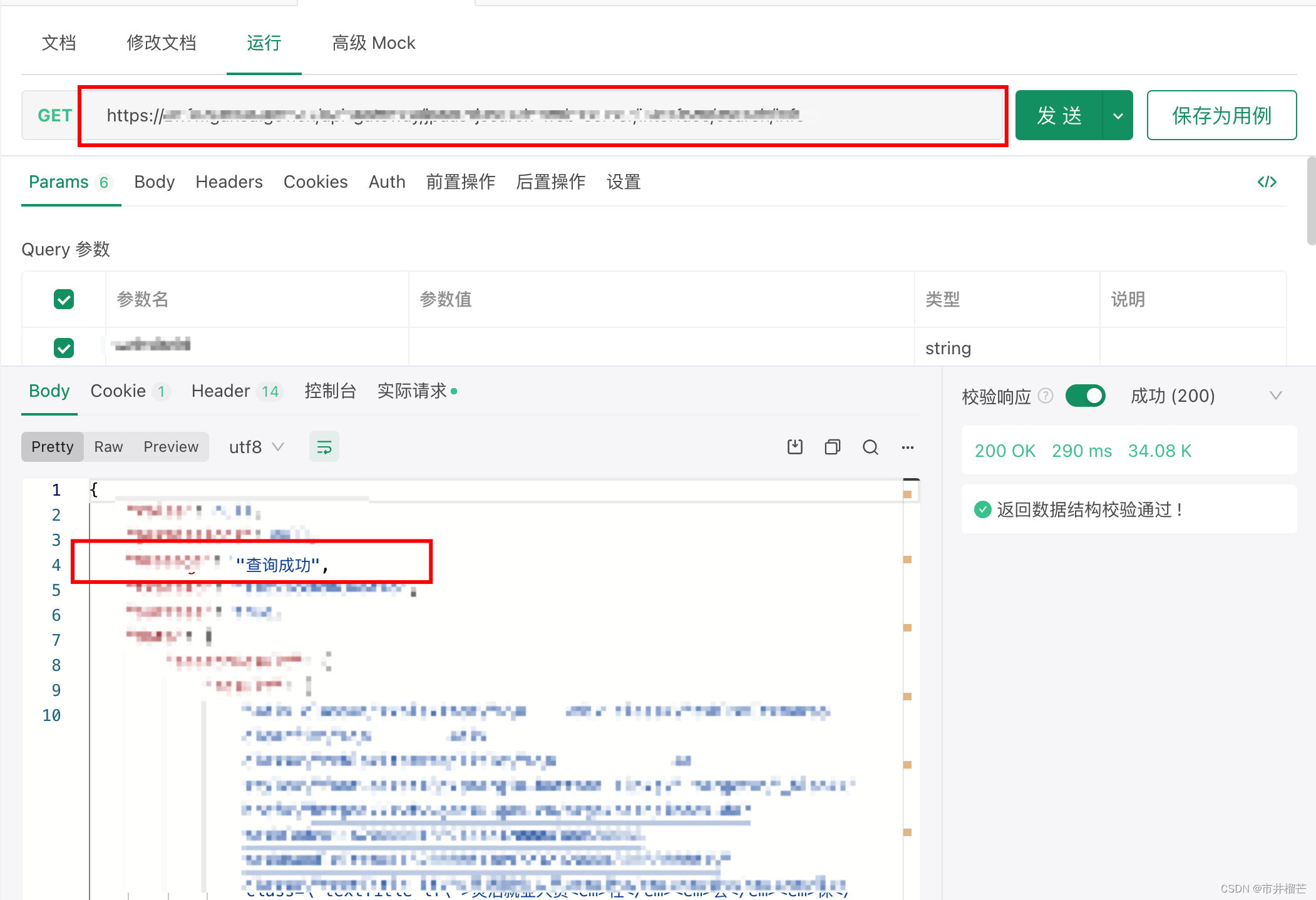Open the Headers request tab

tap(229, 182)
